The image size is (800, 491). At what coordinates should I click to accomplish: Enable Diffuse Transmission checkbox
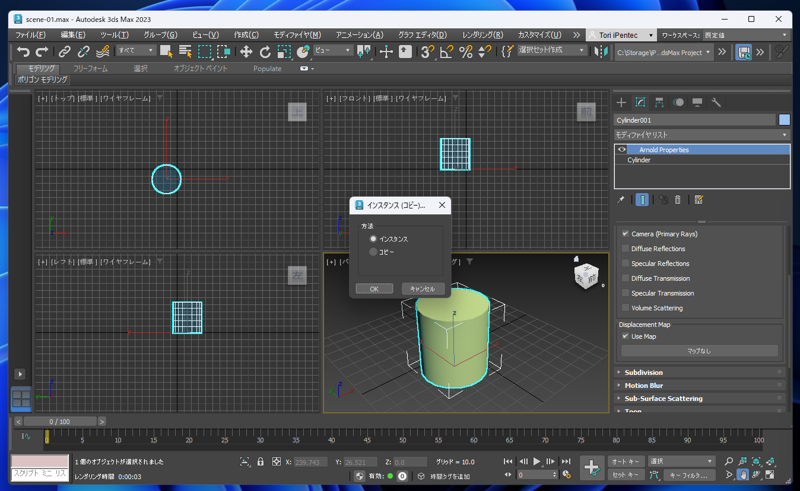(x=626, y=278)
